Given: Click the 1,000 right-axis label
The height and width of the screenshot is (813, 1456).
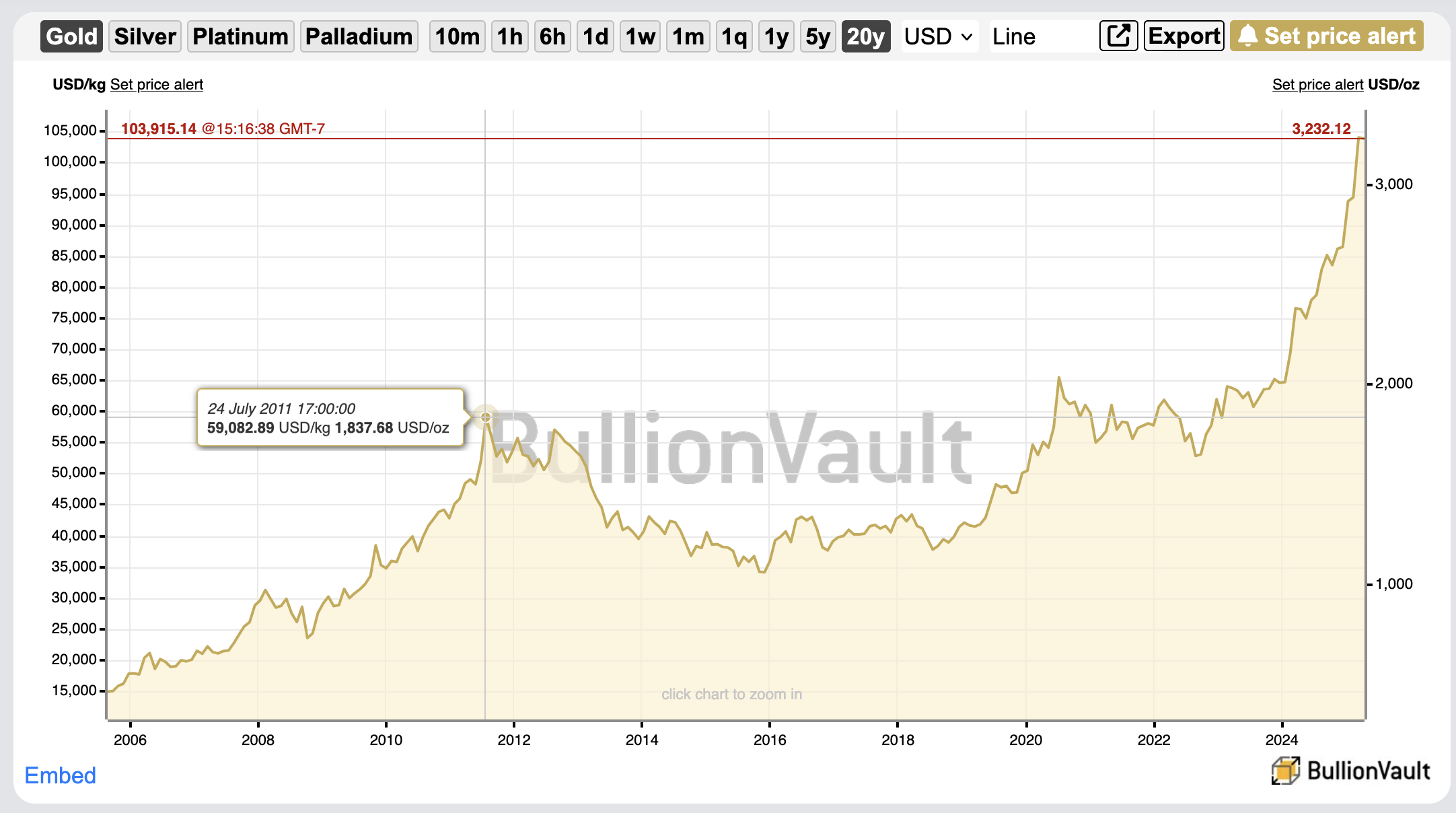Looking at the screenshot, I should click(x=1393, y=584).
